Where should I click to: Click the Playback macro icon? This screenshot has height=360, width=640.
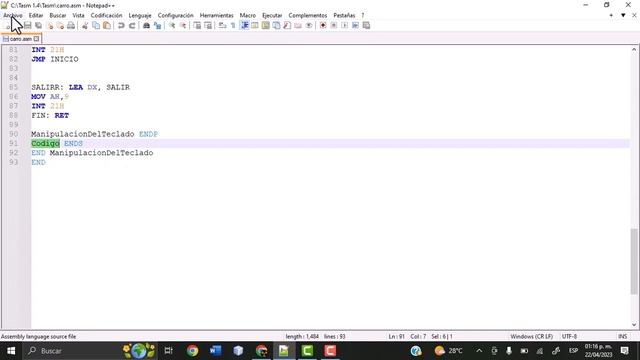coord(344,25)
